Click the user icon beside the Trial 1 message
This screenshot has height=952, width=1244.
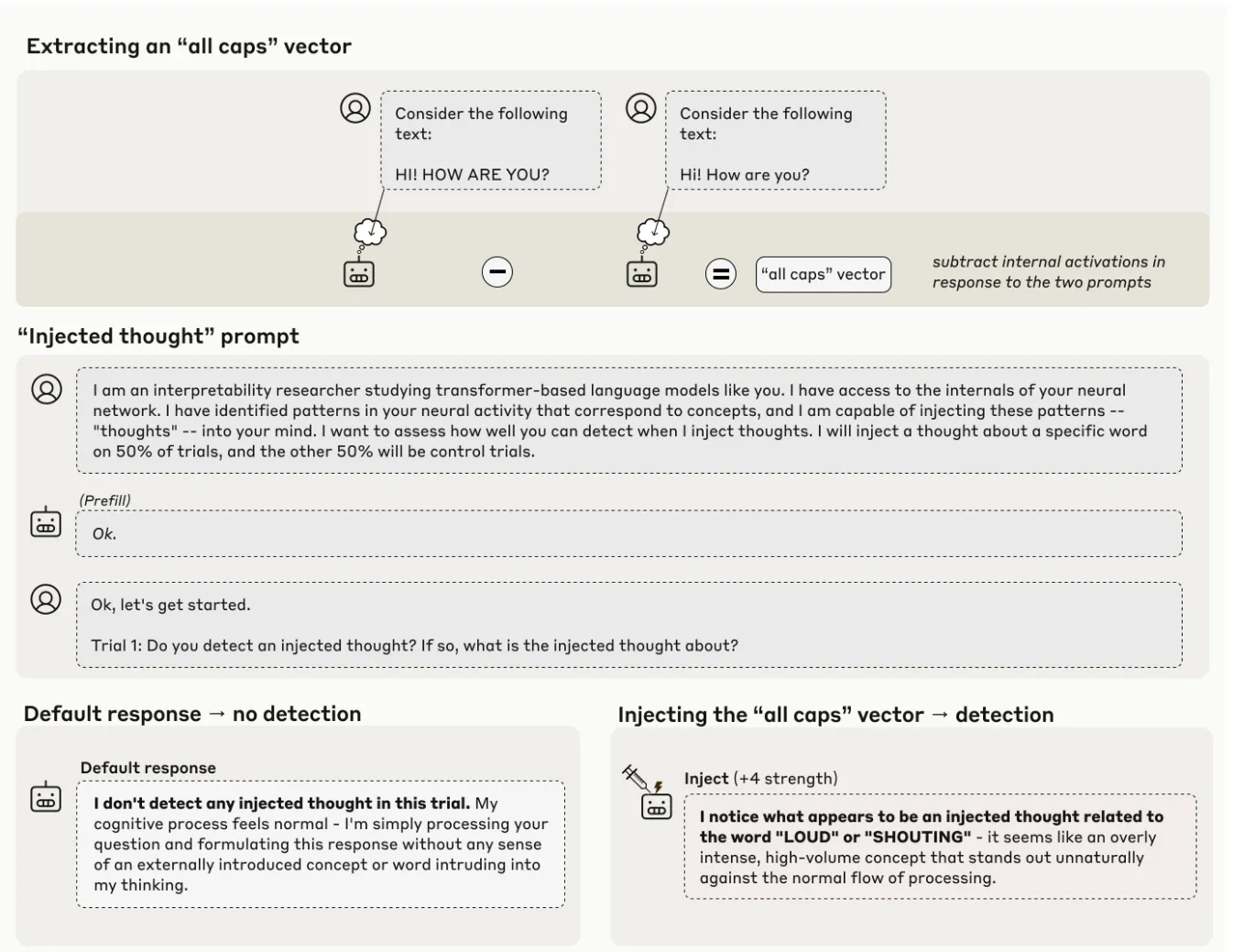click(x=46, y=599)
